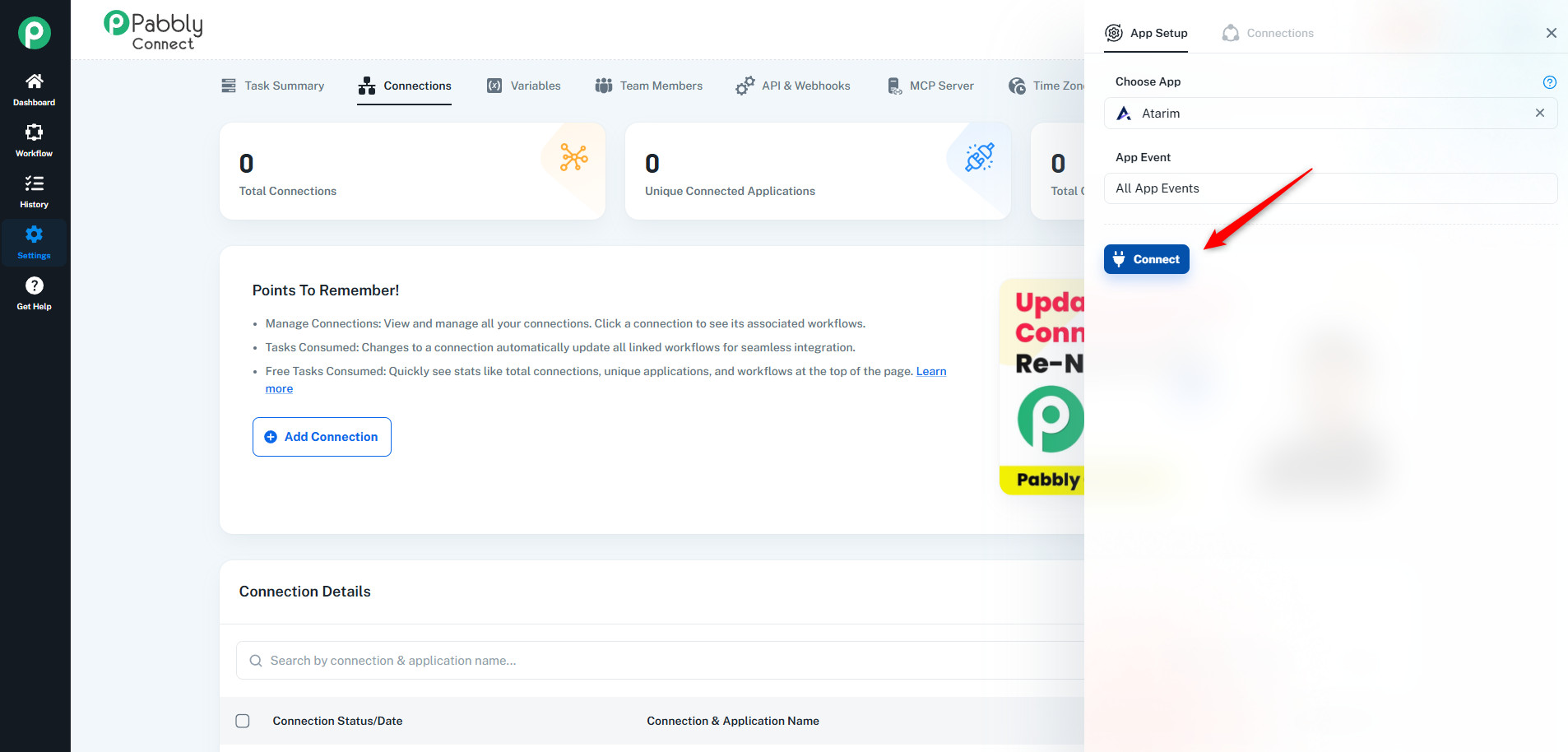Follow the Learn more link

[930, 371]
